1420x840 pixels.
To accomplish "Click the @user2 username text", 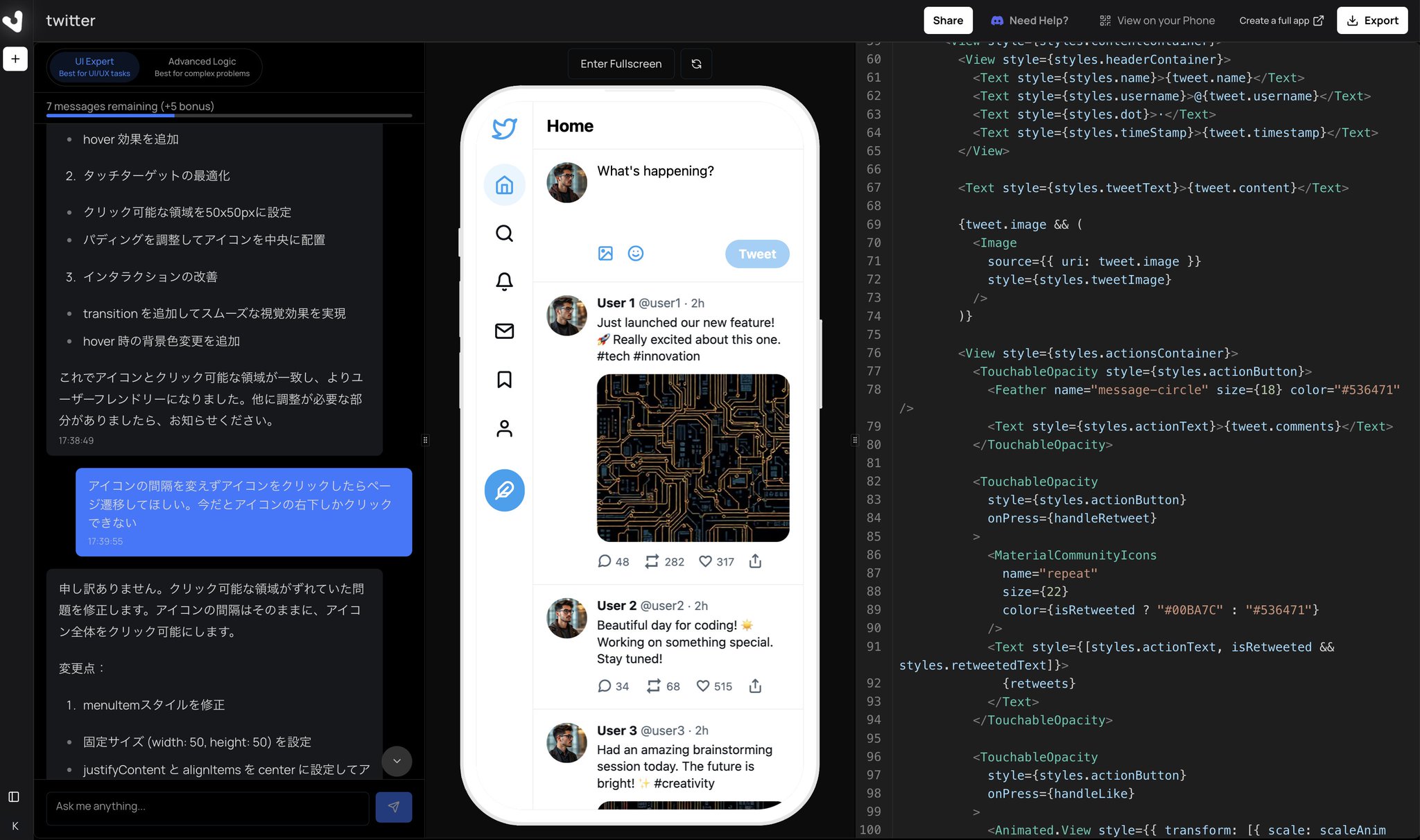I will point(662,606).
